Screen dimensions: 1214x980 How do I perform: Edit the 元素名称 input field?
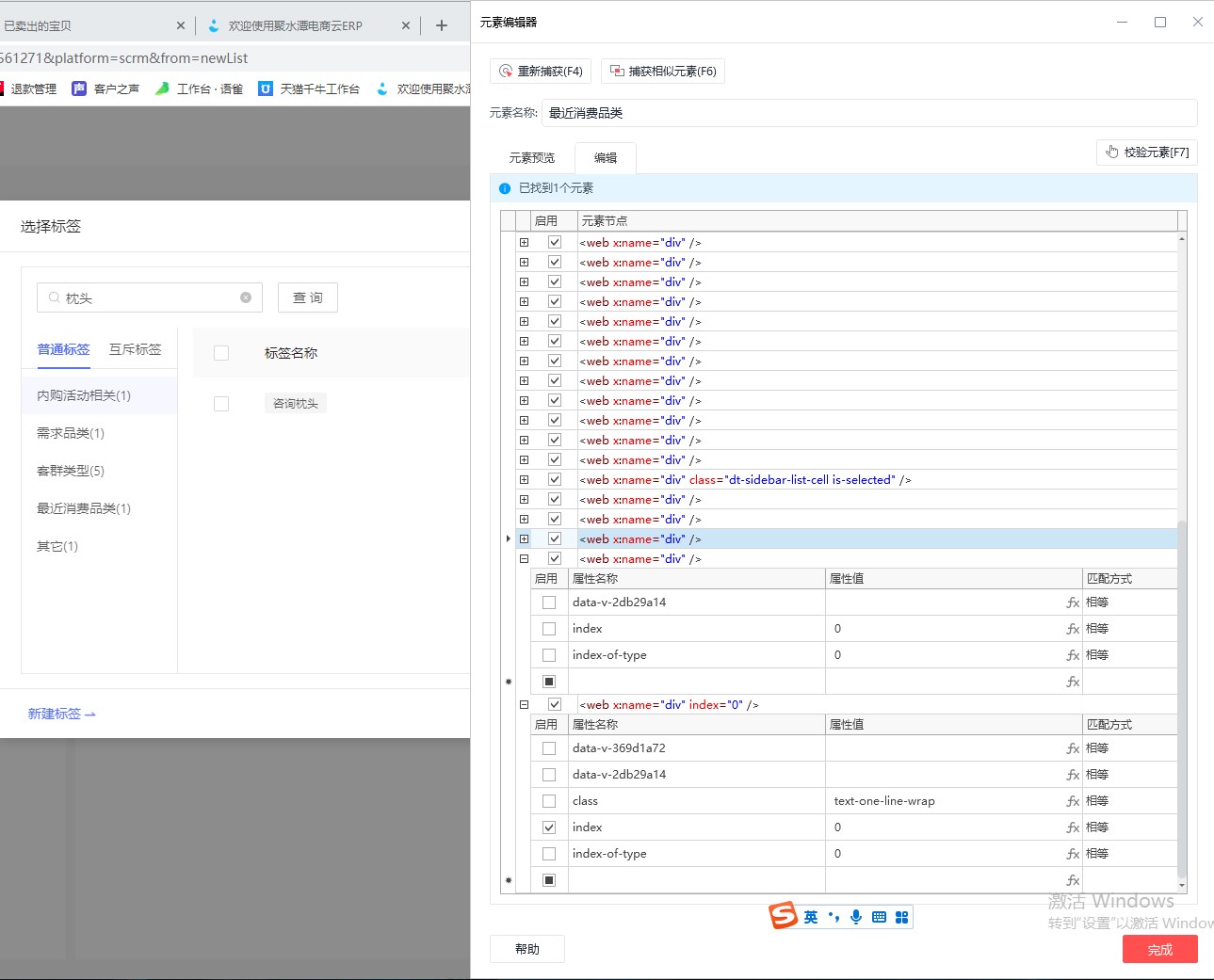tap(869, 113)
